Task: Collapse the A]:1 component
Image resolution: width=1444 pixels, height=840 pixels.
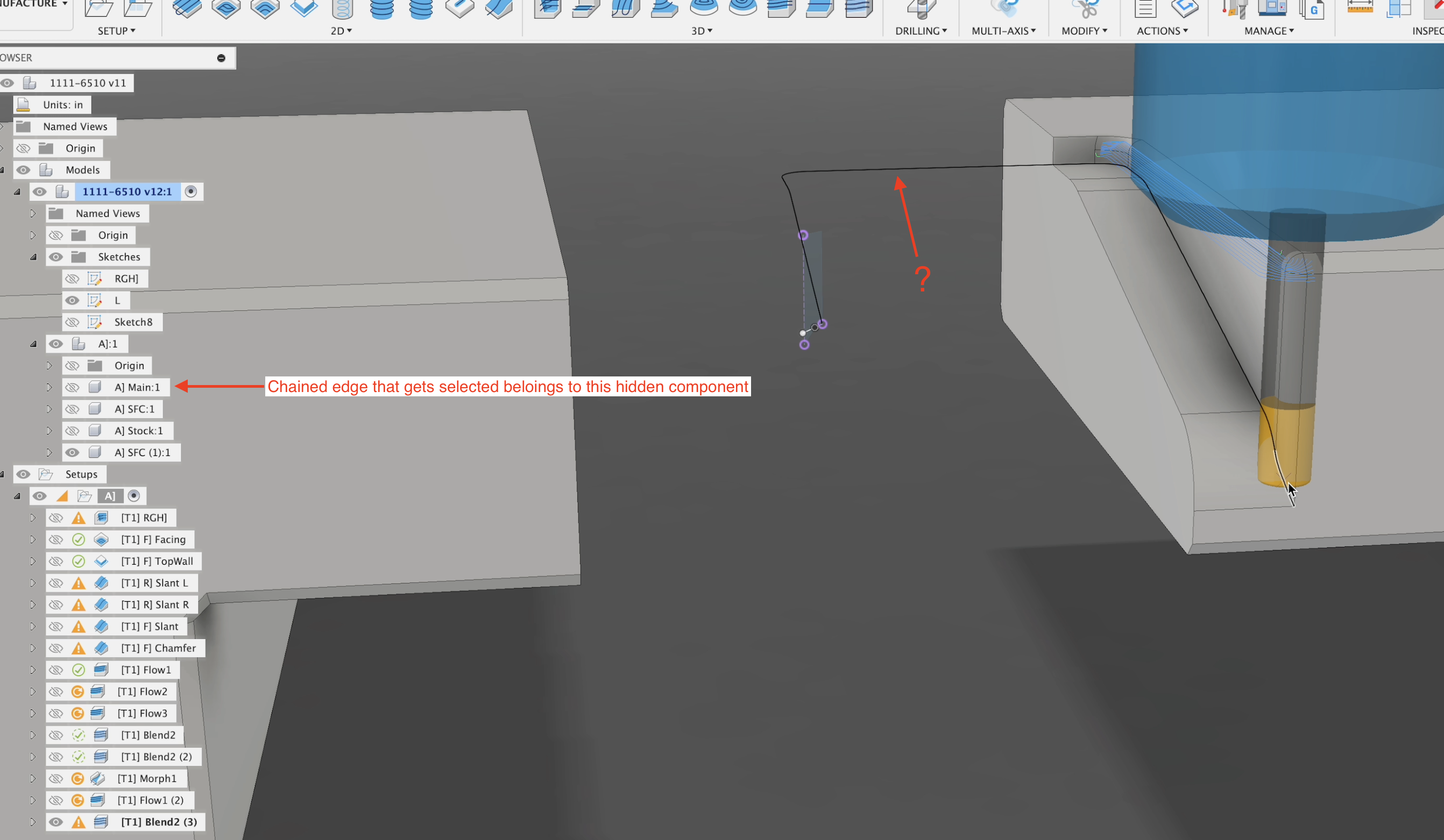Action: tap(33, 344)
